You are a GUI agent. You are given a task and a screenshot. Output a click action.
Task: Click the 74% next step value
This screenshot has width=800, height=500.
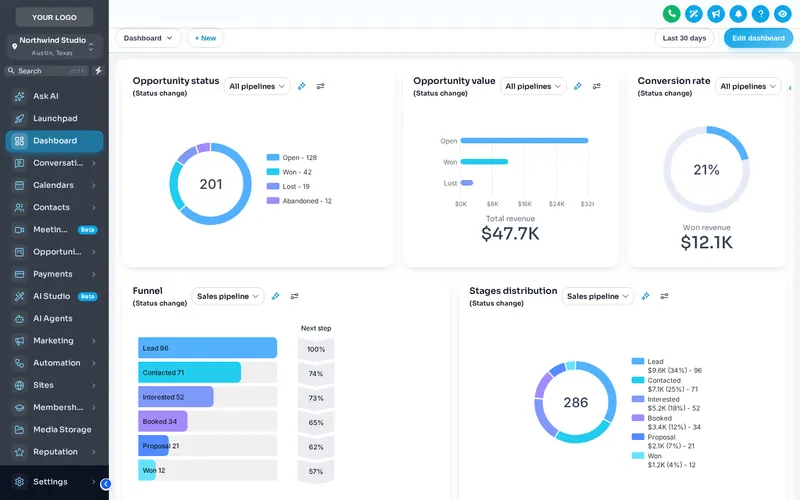point(316,373)
